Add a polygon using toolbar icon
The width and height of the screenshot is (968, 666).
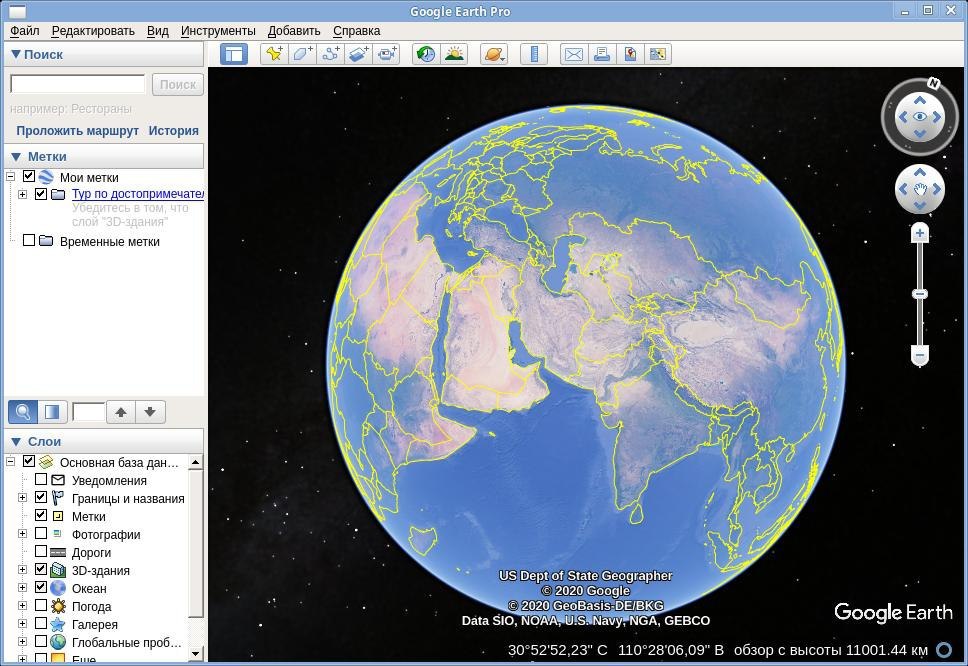[302, 54]
